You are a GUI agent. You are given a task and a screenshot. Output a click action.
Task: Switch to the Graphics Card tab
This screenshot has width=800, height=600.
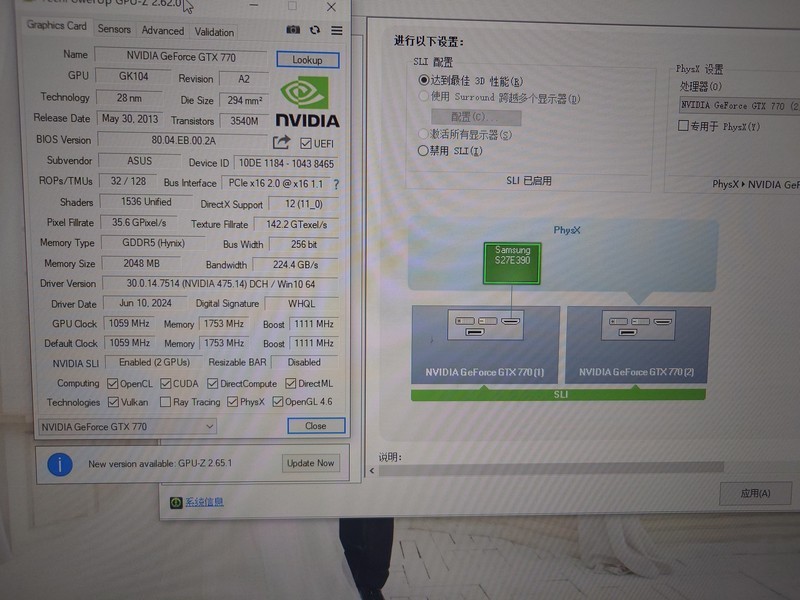pos(56,25)
